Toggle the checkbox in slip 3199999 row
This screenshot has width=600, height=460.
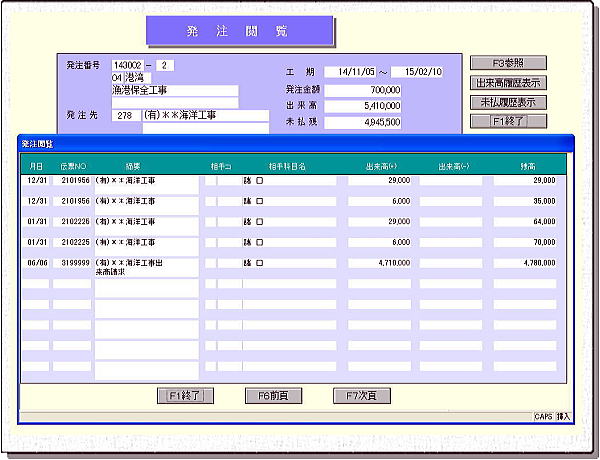point(260,263)
